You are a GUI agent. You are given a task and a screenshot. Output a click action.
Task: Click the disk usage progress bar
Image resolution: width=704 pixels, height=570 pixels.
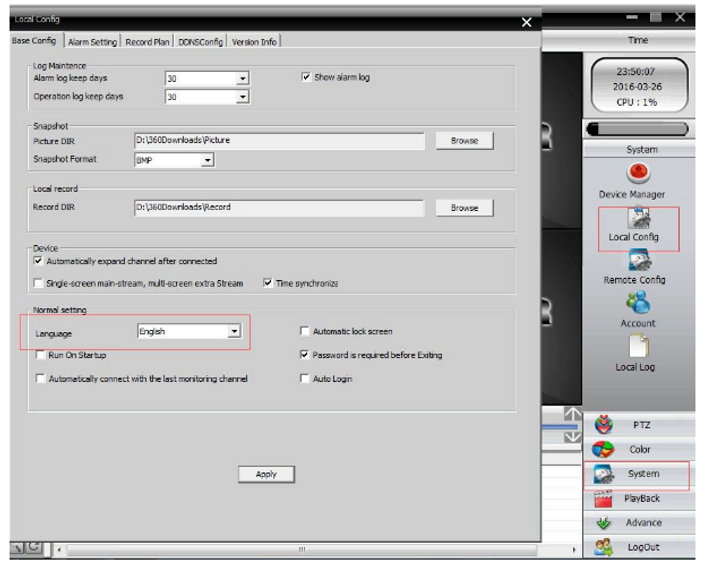(638, 129)
